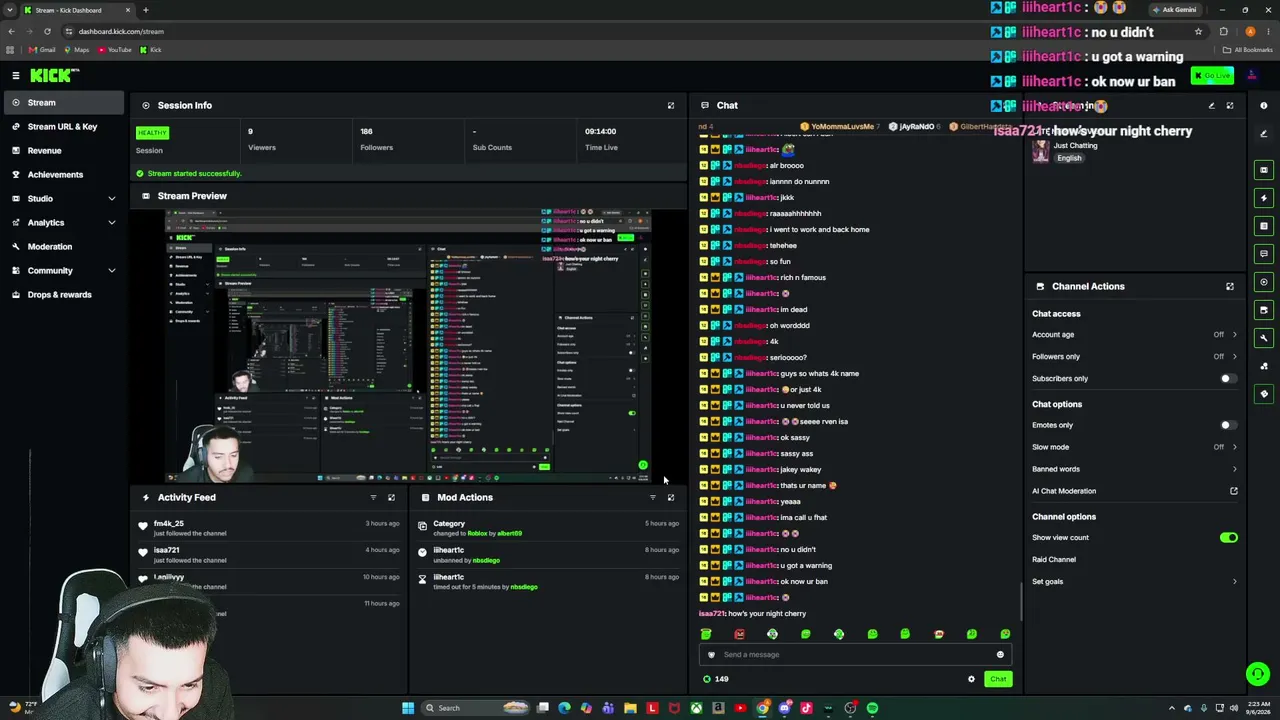
Task: Click the lightning bolt icon in right rail
Action: tap(1264, 198)
